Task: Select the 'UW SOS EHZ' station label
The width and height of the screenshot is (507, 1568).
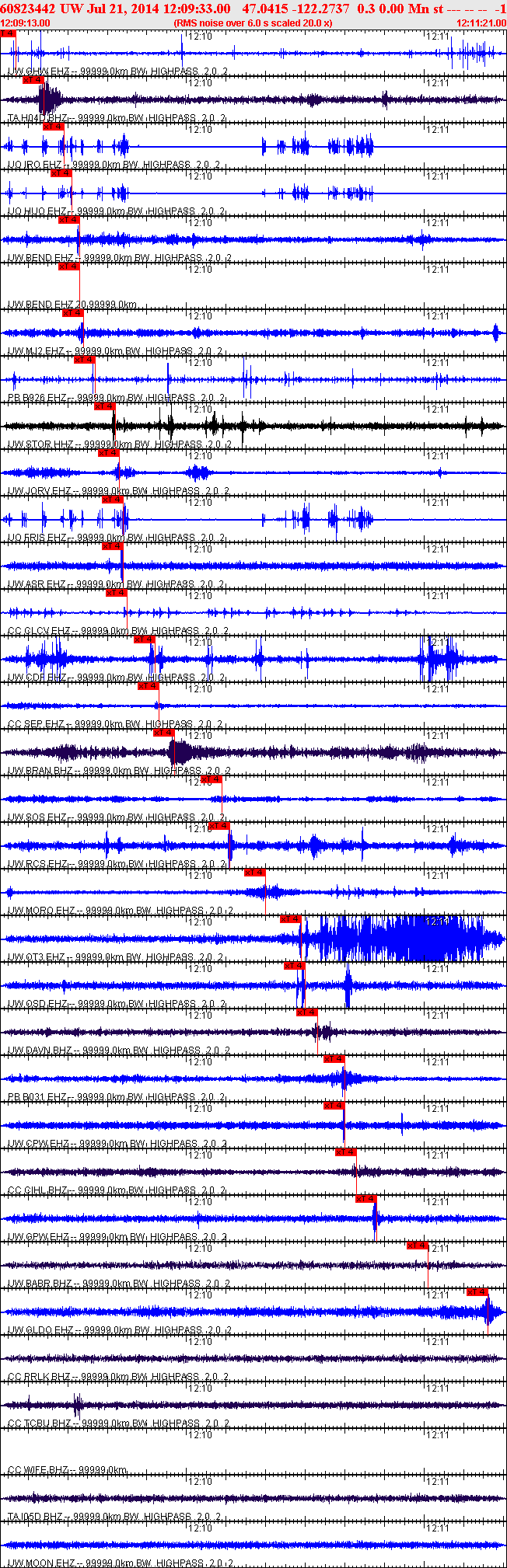Action: pos(117,817)
